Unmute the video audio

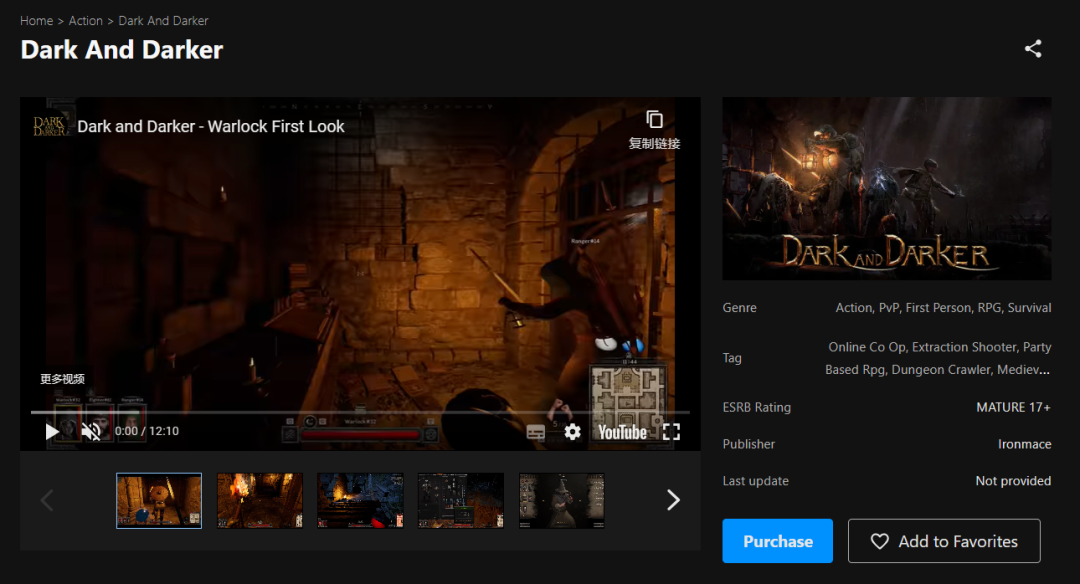pyautogui.click(x=91, y=432)
